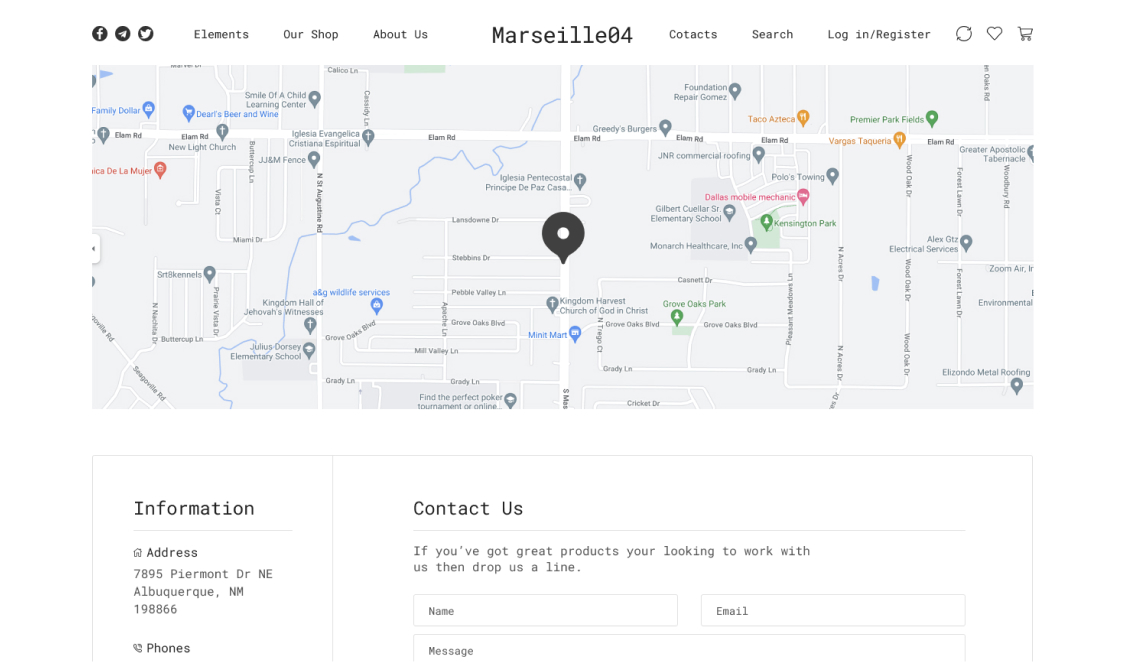
Task: Click the large black map location pin
Action: [563, 236]
